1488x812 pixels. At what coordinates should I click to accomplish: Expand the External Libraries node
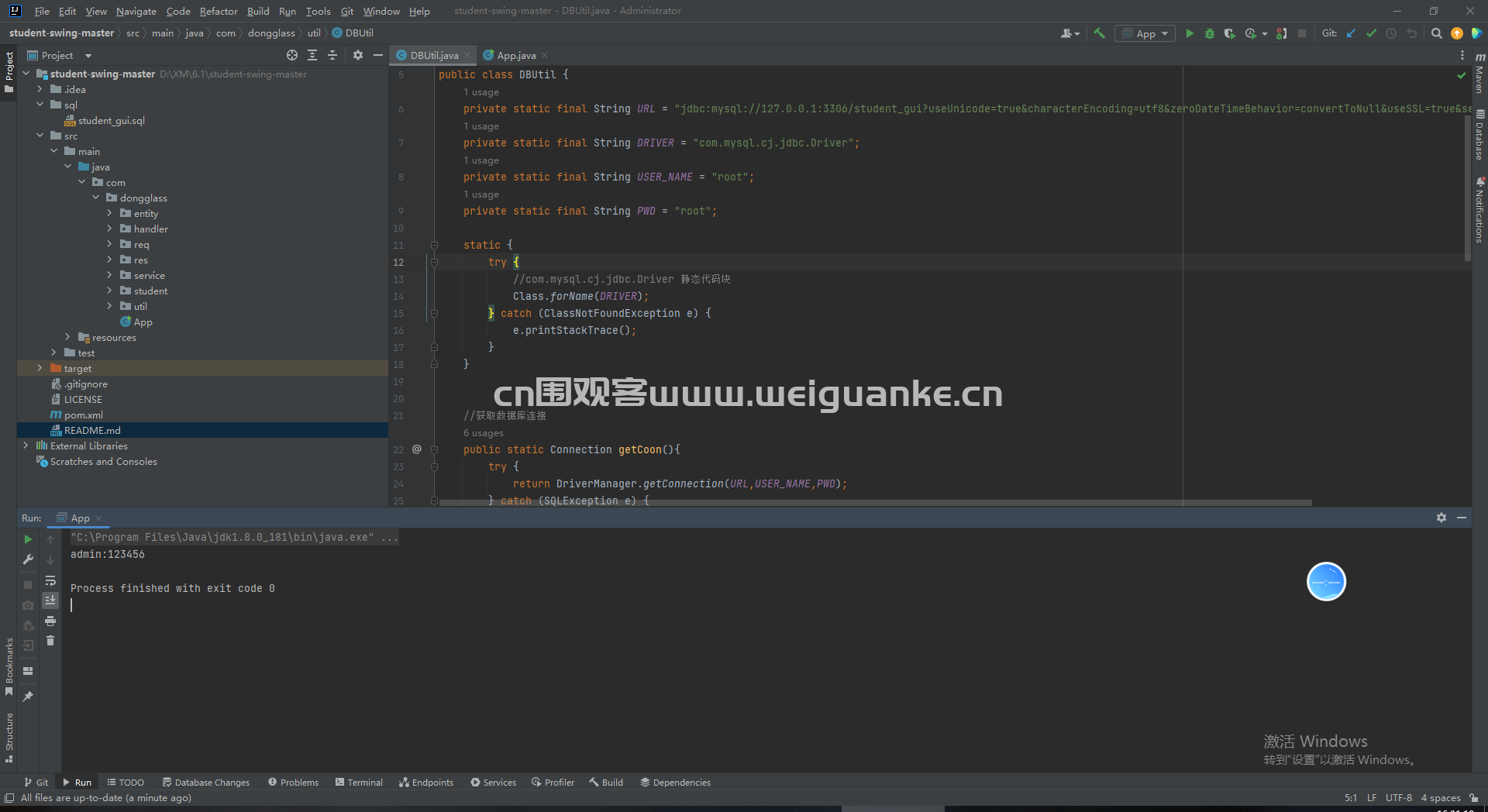26,446
